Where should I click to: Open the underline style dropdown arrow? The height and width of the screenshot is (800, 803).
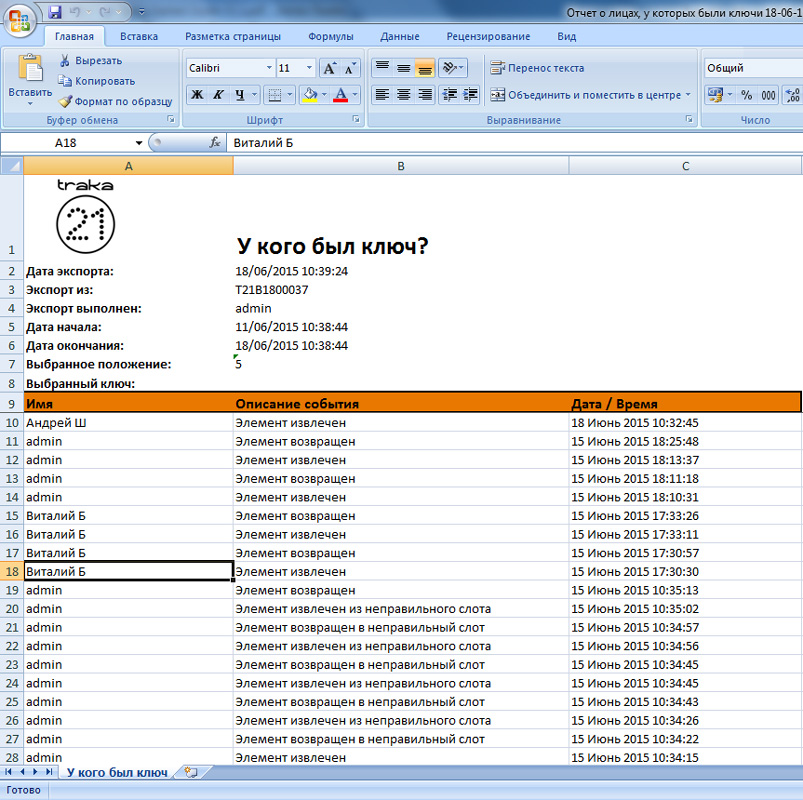coord(255,95)
